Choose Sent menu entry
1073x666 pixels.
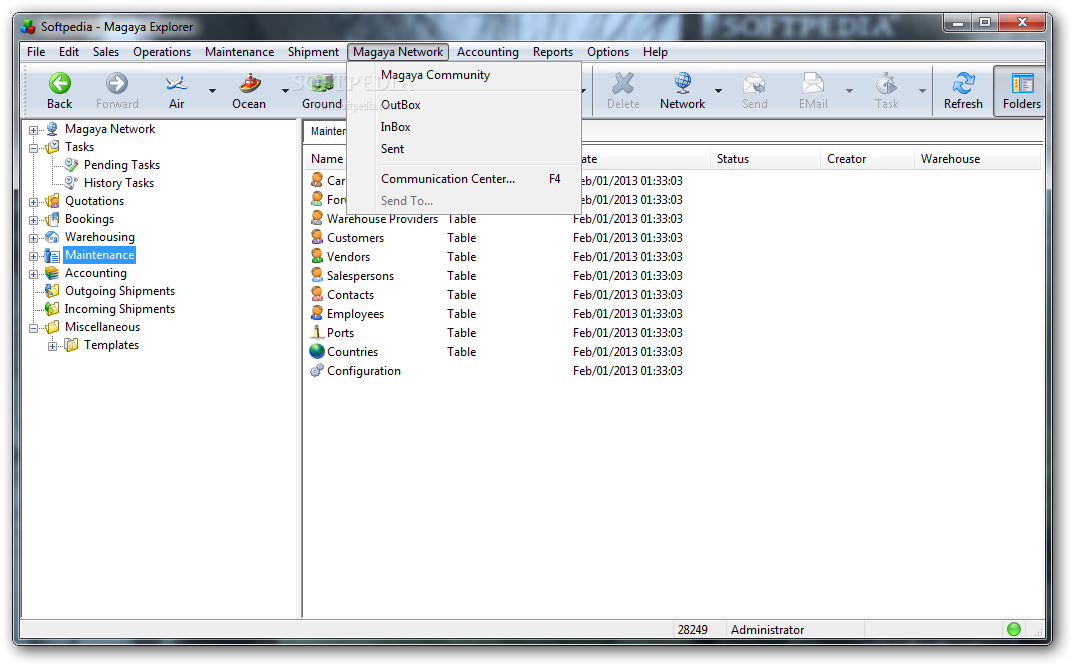(x=465, y=149)
